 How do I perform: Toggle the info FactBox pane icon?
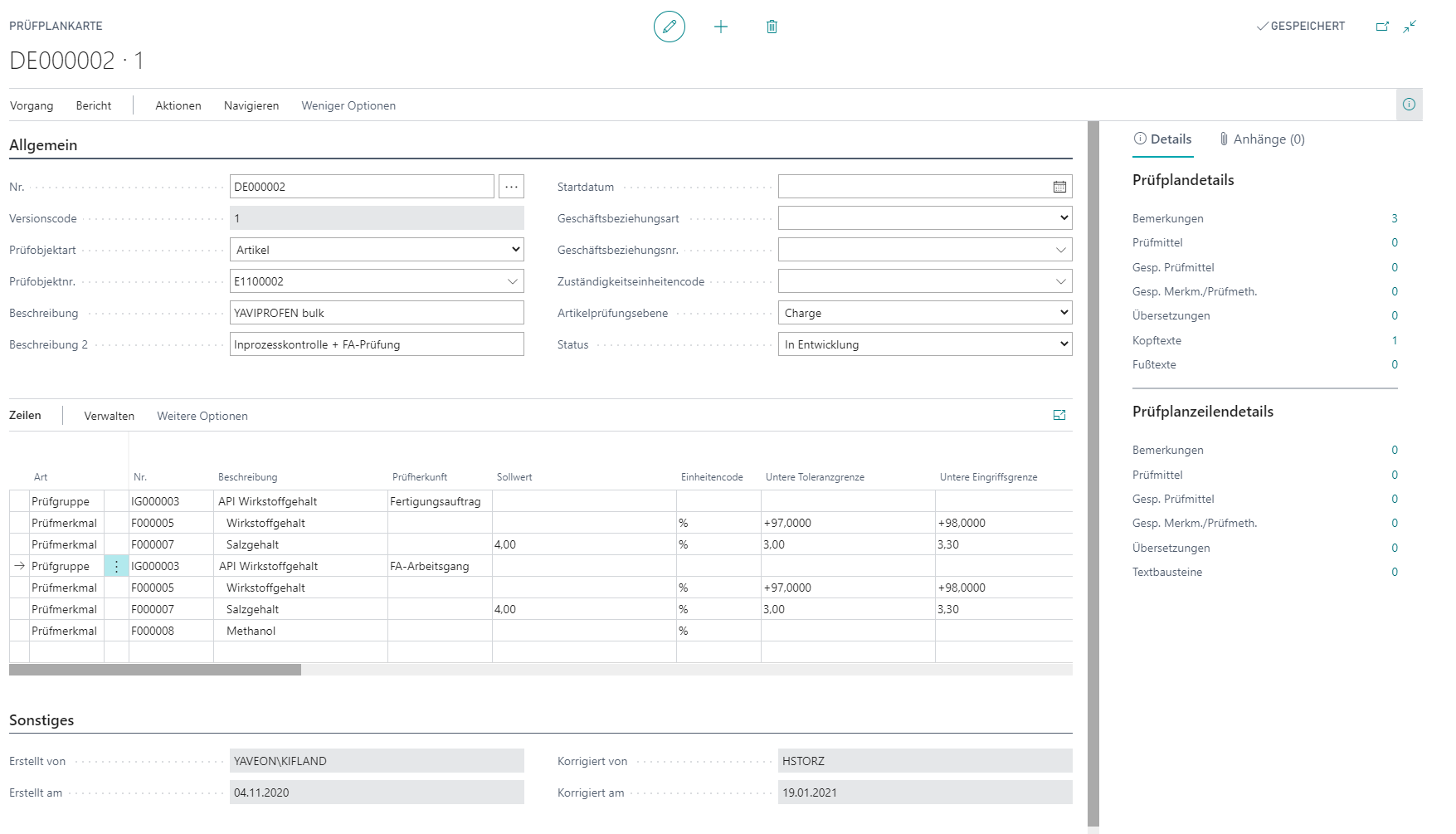pyautogui.click(x=1409, y=105)
